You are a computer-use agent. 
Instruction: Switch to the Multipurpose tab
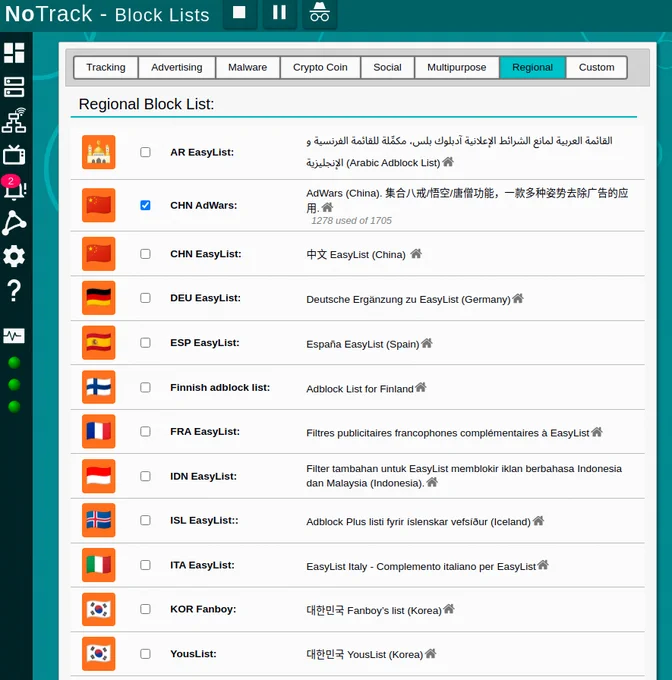click(457, 67)
